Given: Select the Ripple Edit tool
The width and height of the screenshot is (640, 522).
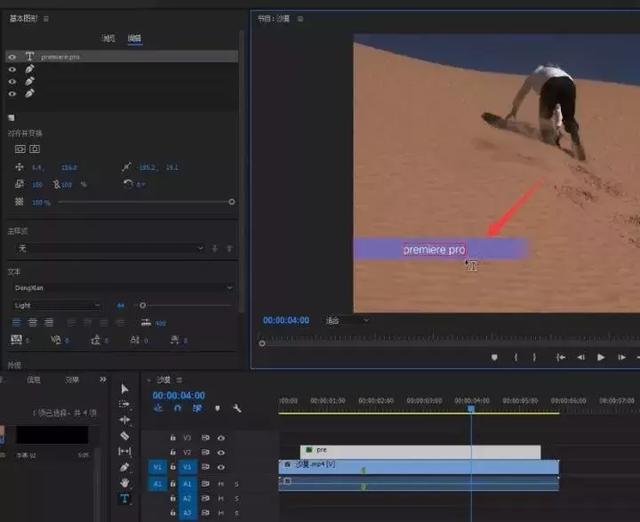Looking at the screenshot, I should (x=124, y=420).
